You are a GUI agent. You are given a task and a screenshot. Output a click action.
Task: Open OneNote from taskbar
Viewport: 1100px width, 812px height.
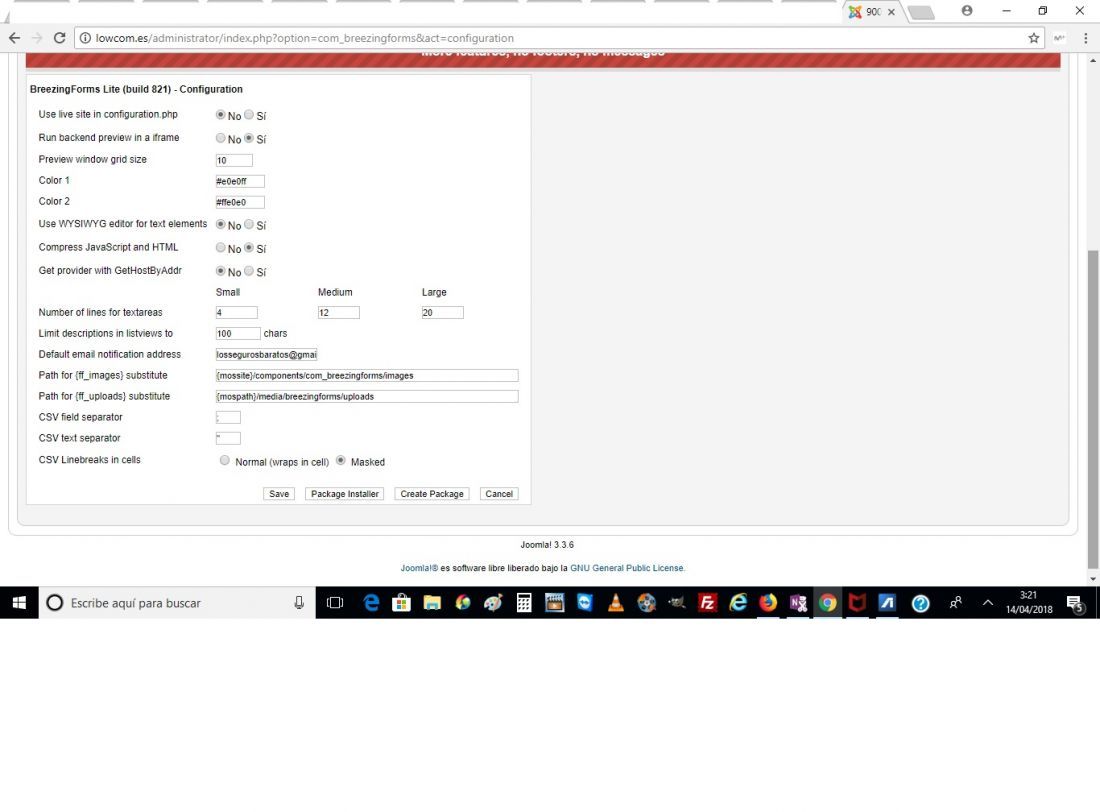[798, 603]
